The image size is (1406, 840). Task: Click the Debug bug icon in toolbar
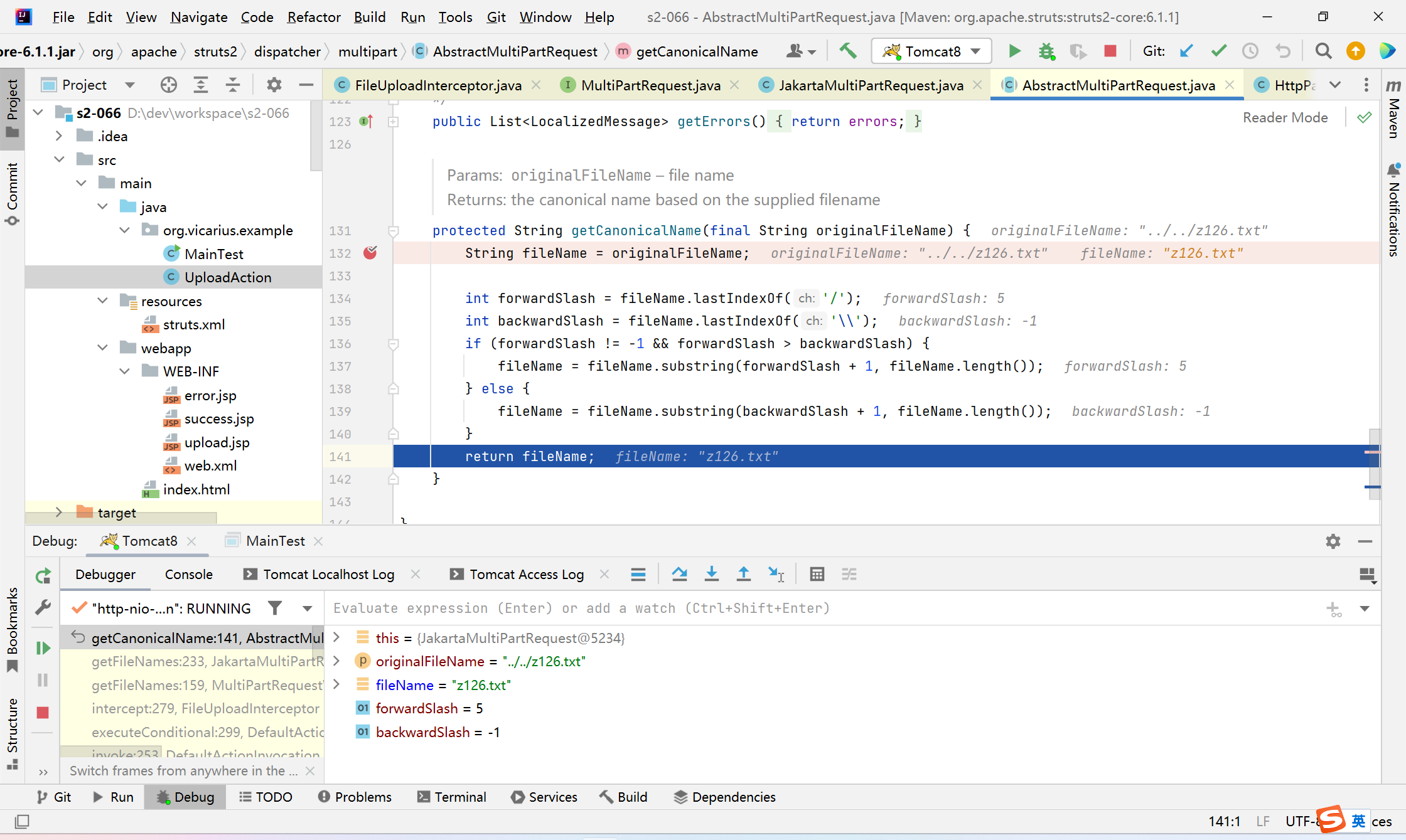click(x=1046, y=51)
